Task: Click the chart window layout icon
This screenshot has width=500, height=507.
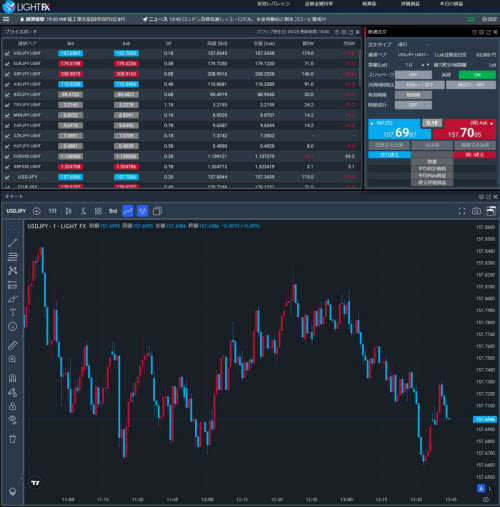Action: point(491,211)
